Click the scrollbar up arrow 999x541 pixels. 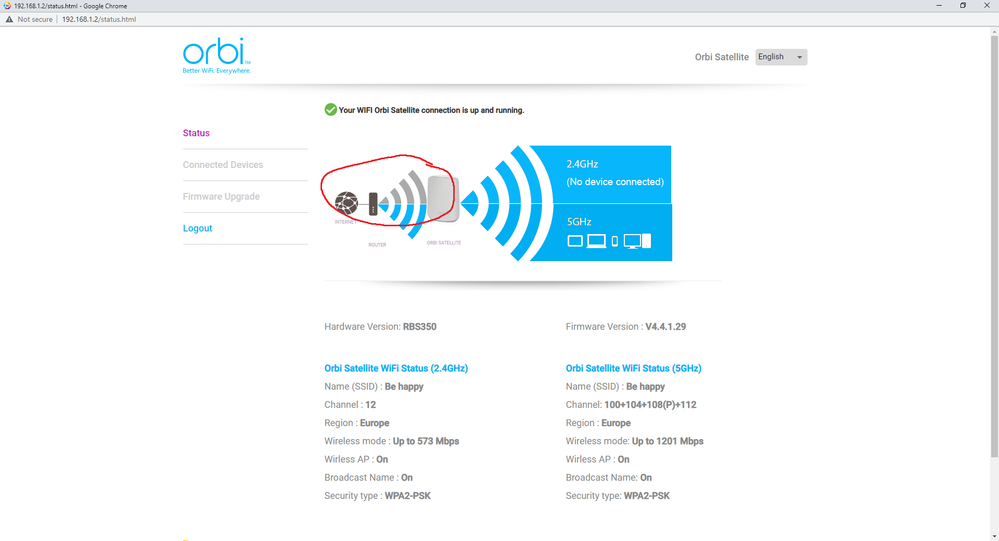click(x=994, y=31)
